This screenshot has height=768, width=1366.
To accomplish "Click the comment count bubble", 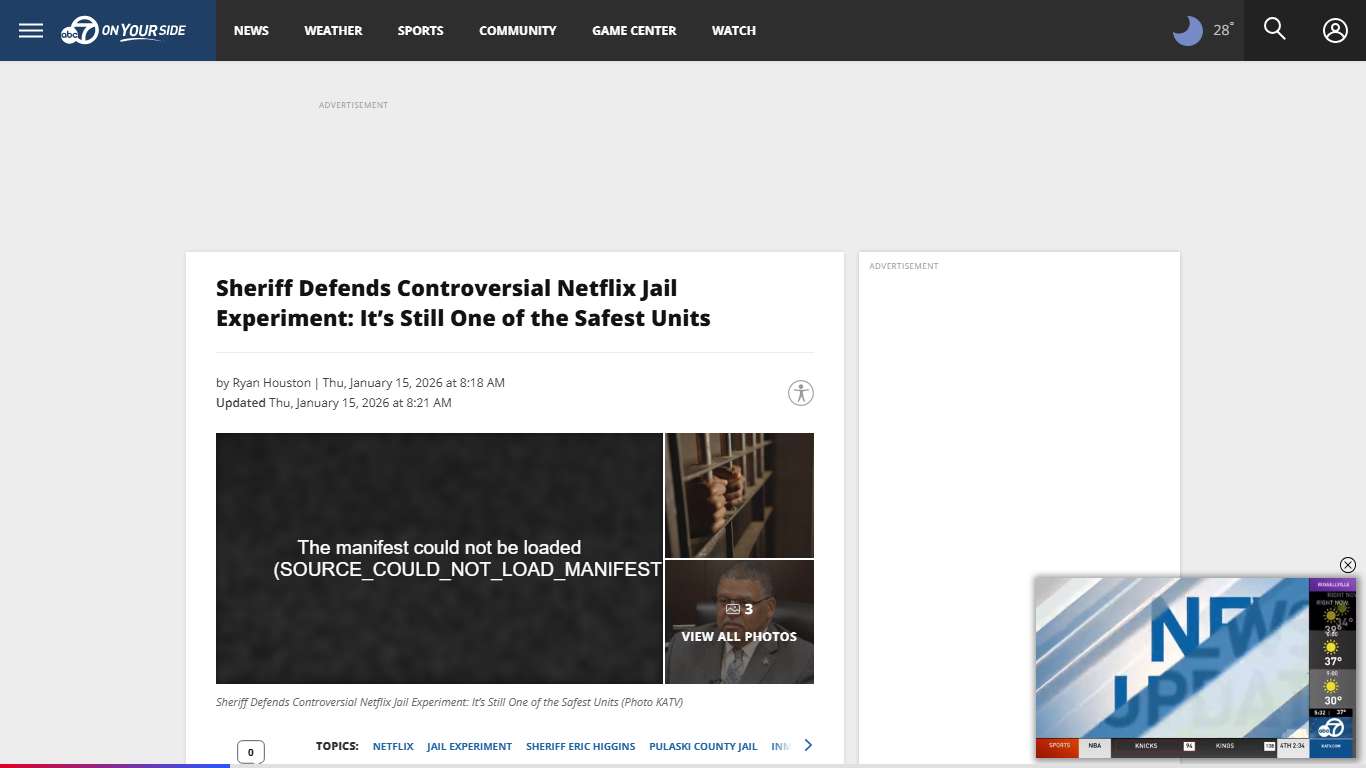I will point(250,751).
